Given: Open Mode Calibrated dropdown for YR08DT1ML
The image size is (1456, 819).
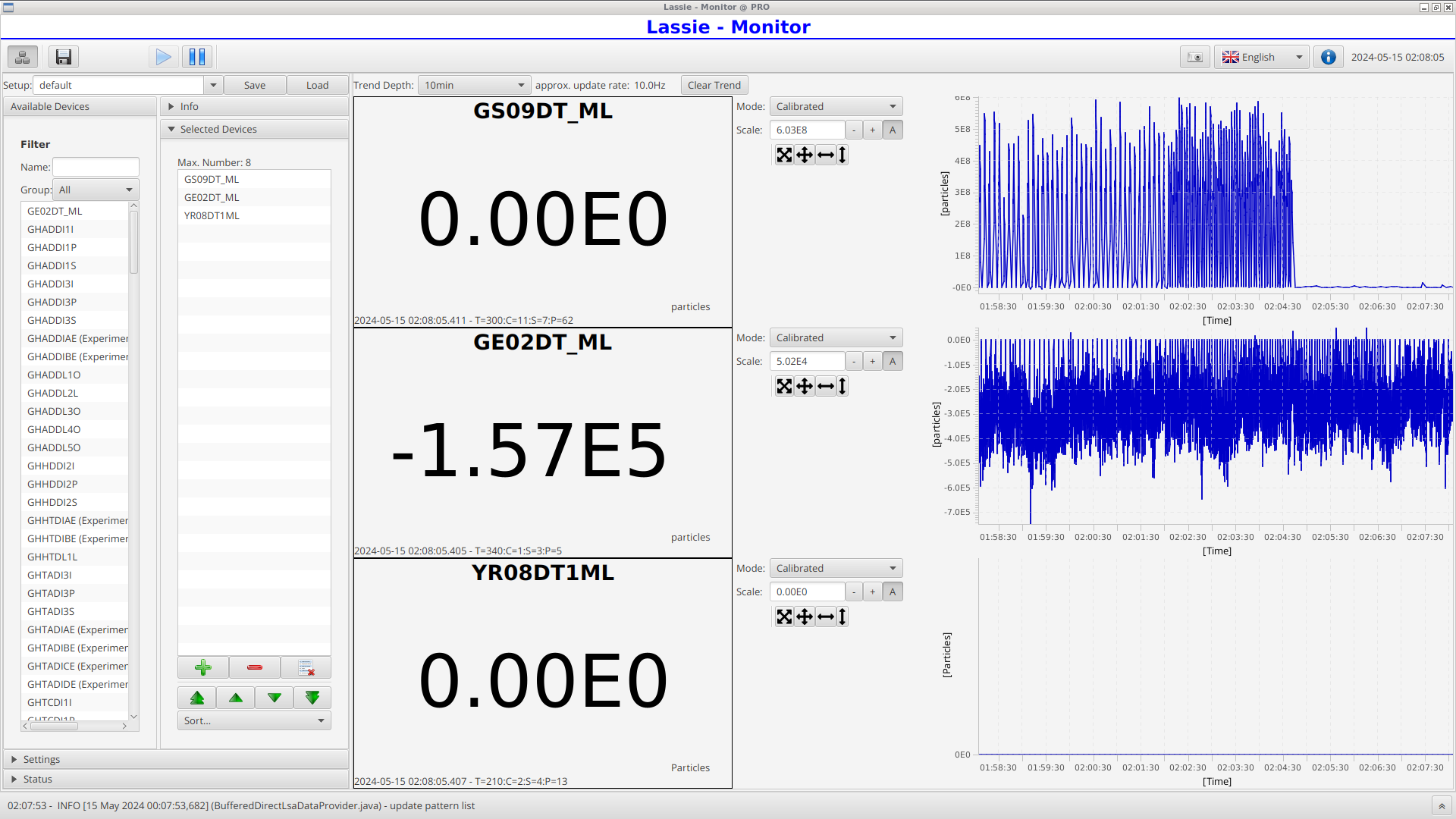Looking at the screenshot, I should click(836, 569).
